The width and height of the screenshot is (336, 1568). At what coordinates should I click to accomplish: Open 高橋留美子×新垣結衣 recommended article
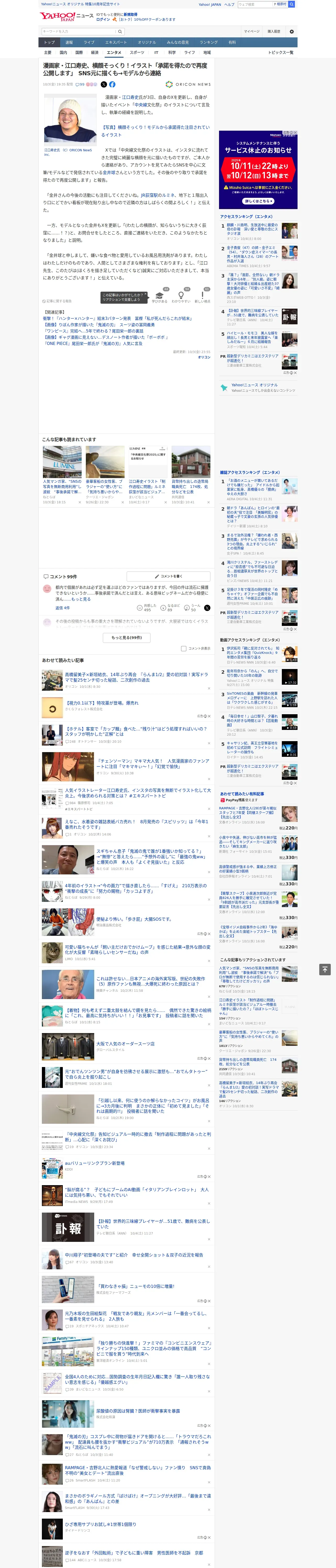coord(137,677)
